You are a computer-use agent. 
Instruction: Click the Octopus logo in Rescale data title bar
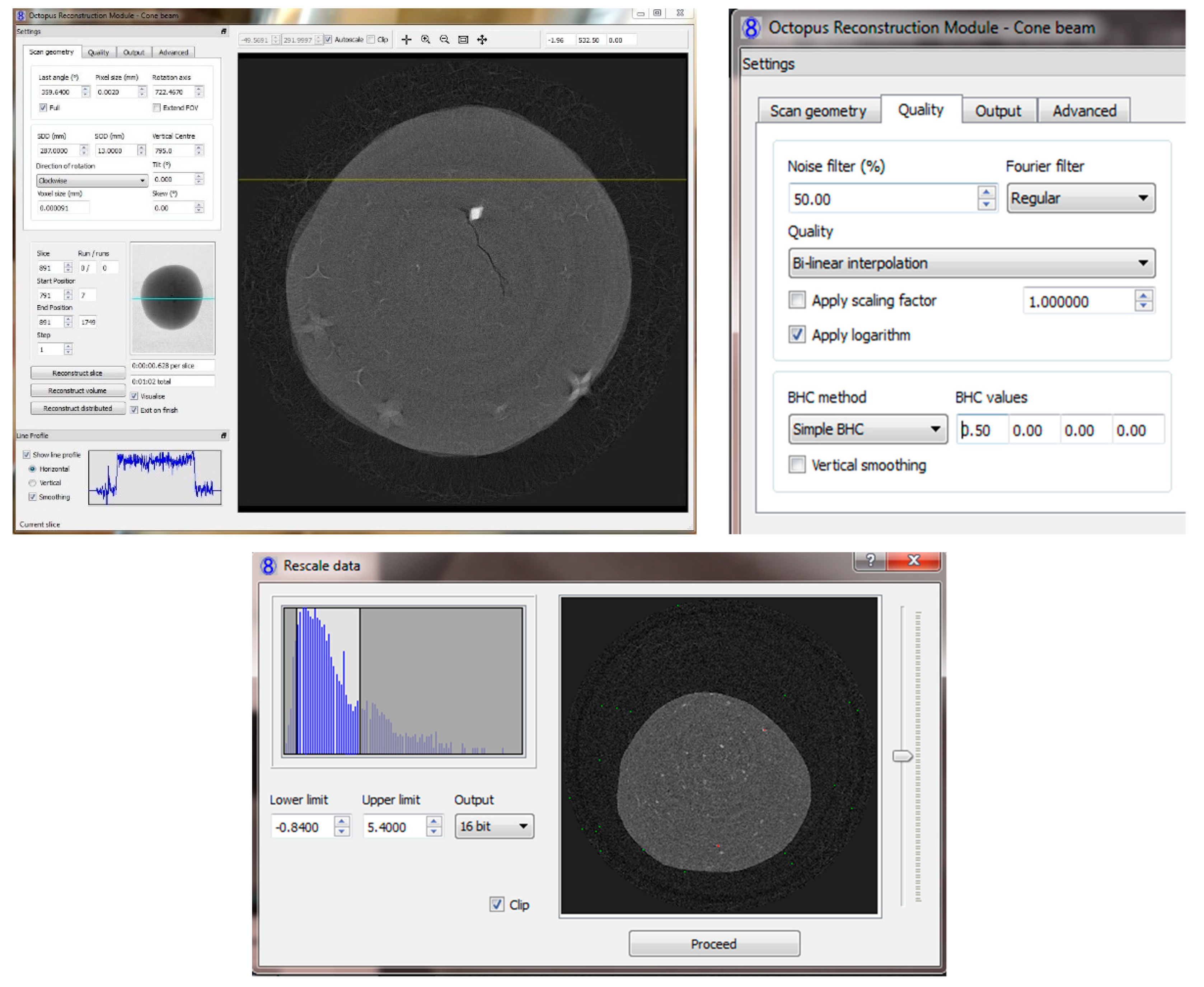point(268,566)
